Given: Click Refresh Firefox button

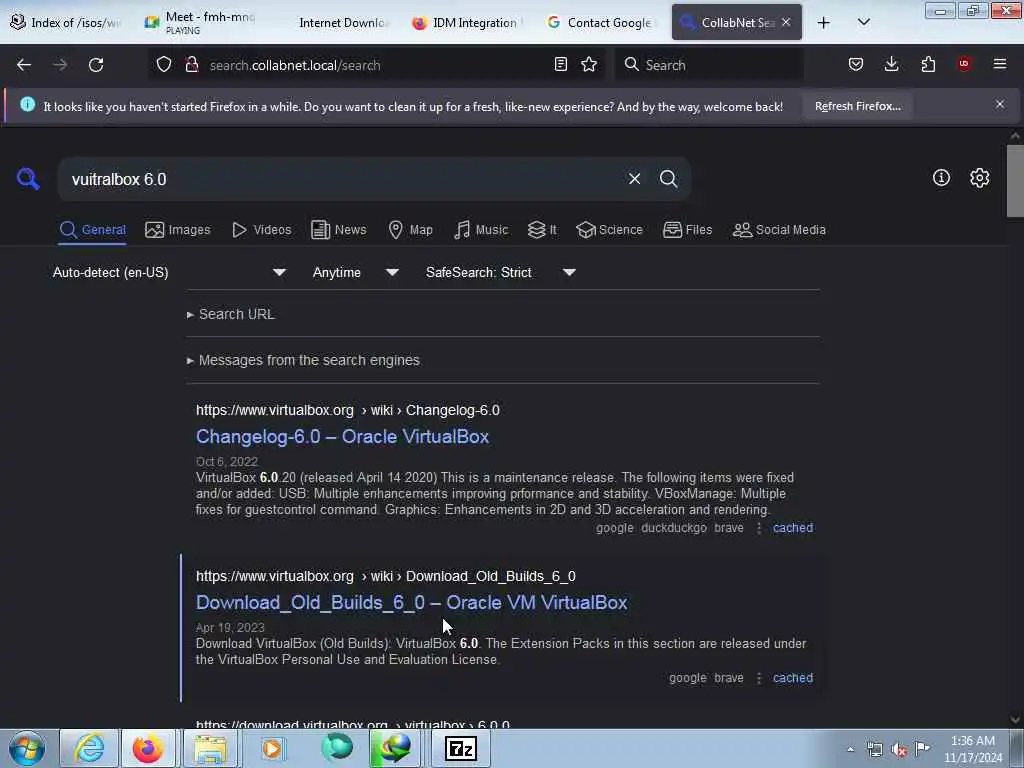Looking at the screenshot, I should click(x=857, y=106).
